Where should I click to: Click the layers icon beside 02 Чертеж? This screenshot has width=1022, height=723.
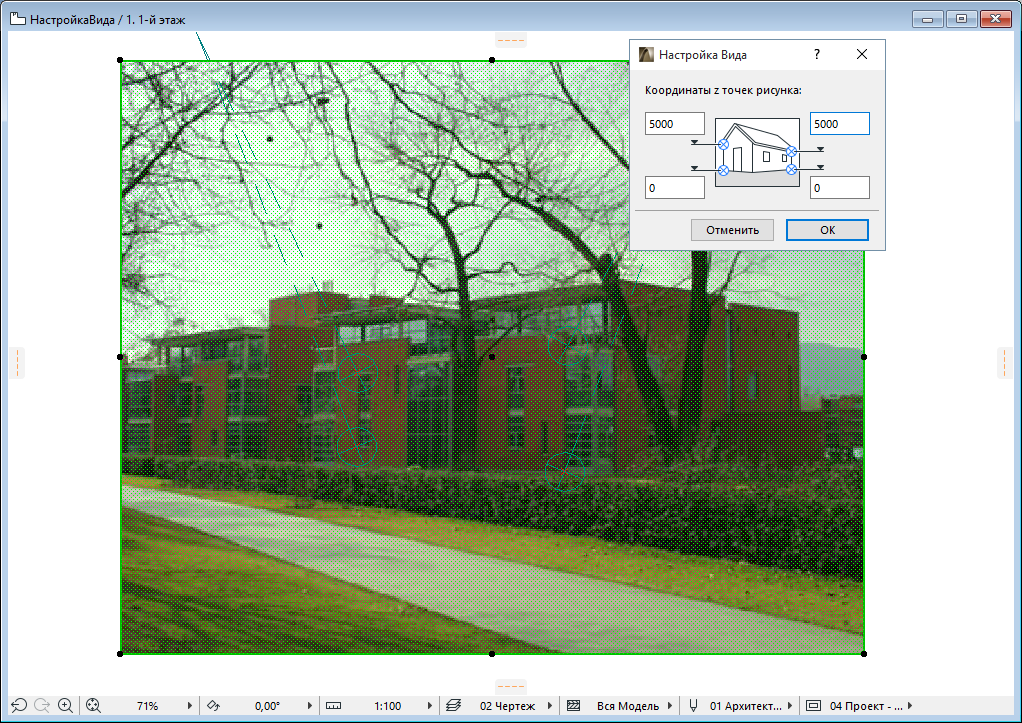(x=453, y=705)
